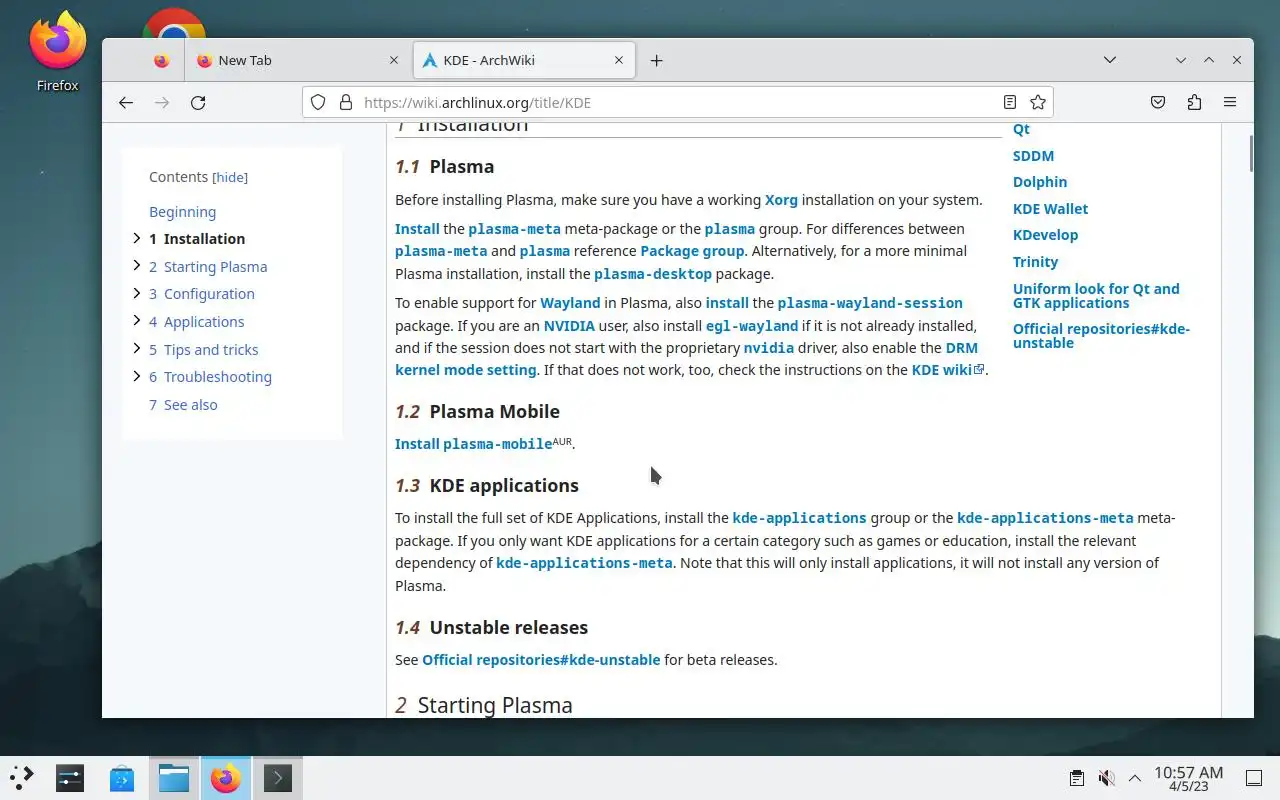Open Uniform look for Qt and GTK applications
This screenshot has height=800, width=1280.
pyautogui.click(x=1096, y=296)
